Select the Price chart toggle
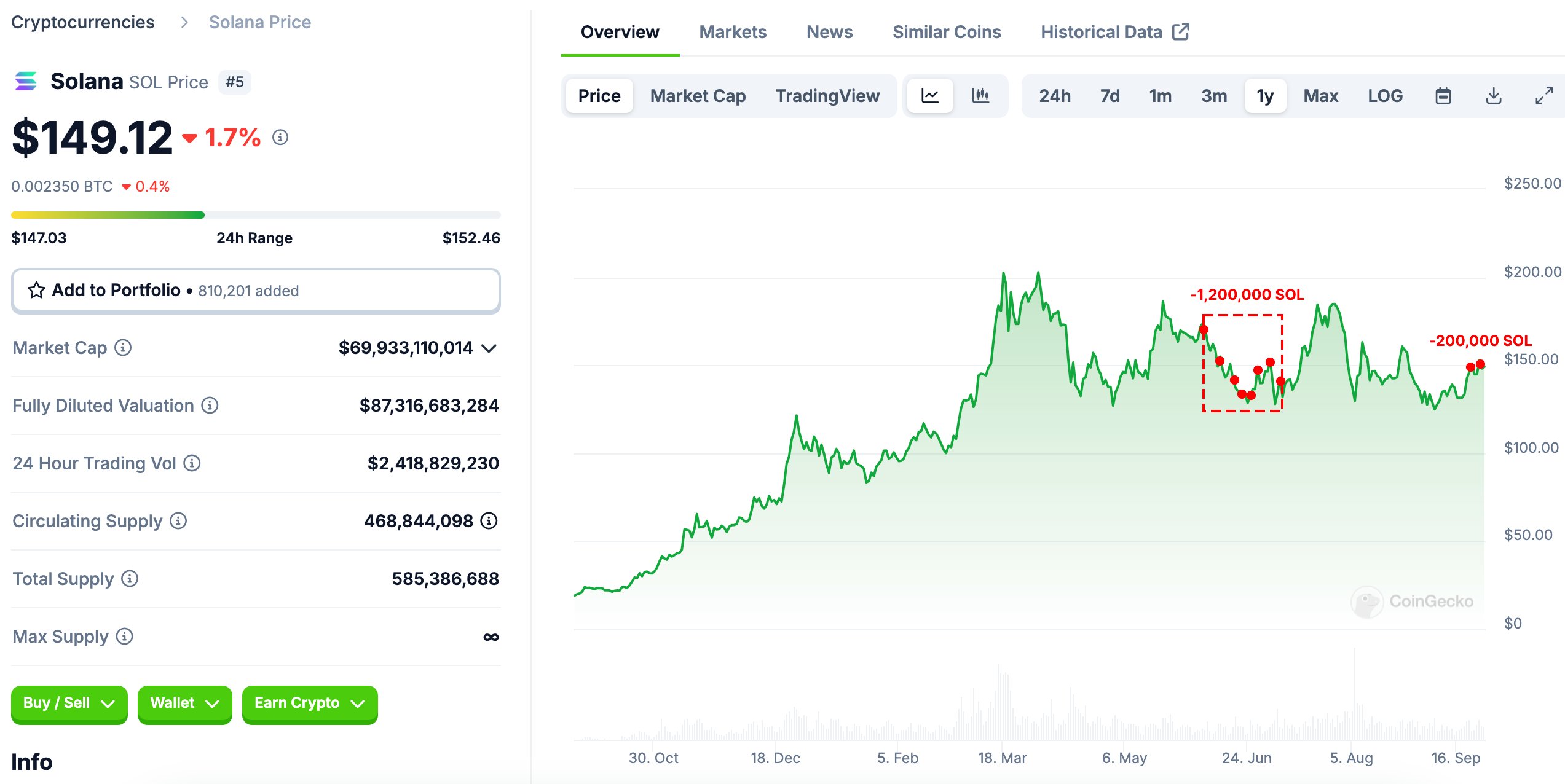Image resolution: width=1565 pixels, height=784 pixels. click(x=599, y=96)
